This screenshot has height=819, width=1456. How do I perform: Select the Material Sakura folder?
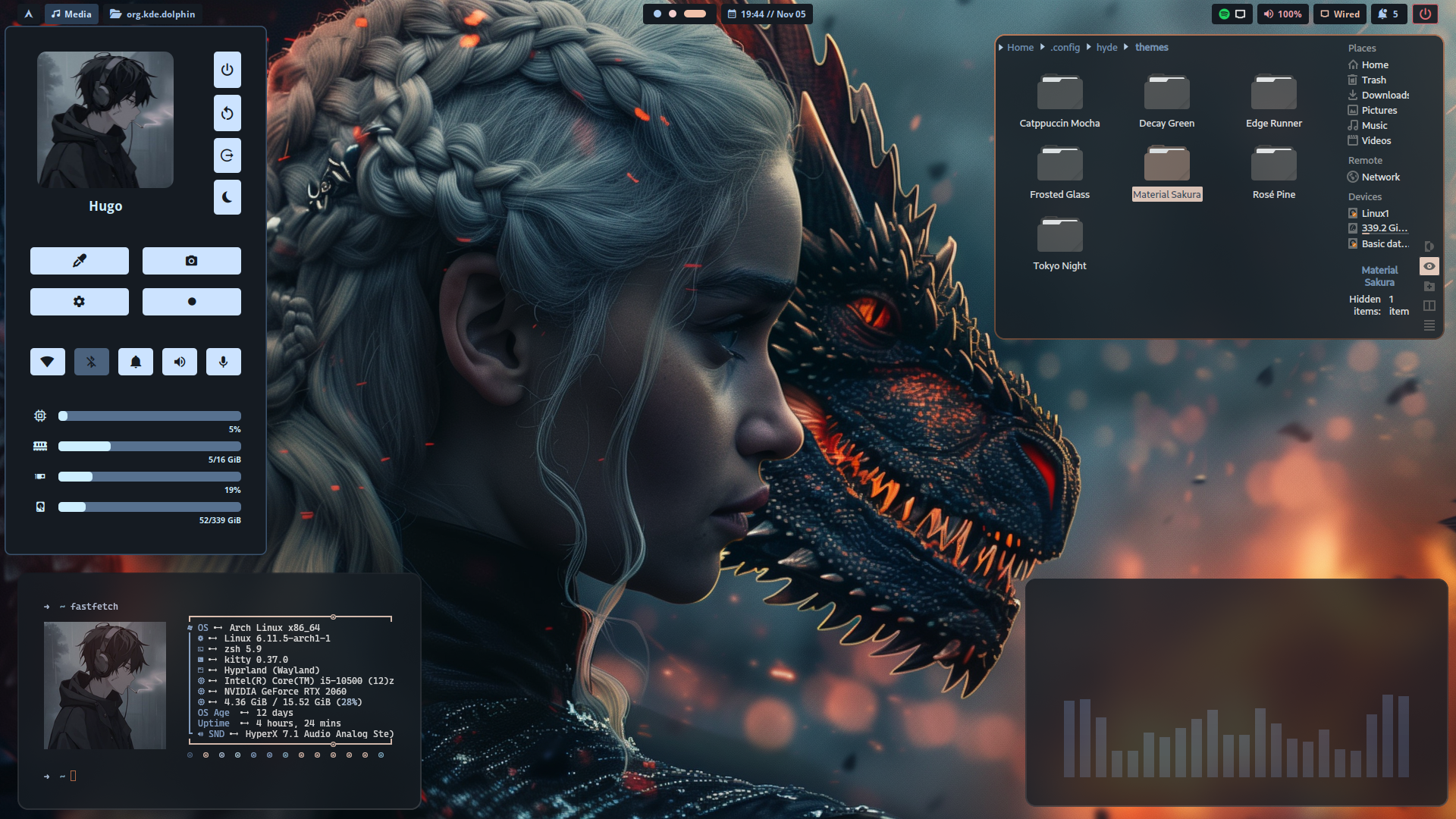click(1166, 173)
